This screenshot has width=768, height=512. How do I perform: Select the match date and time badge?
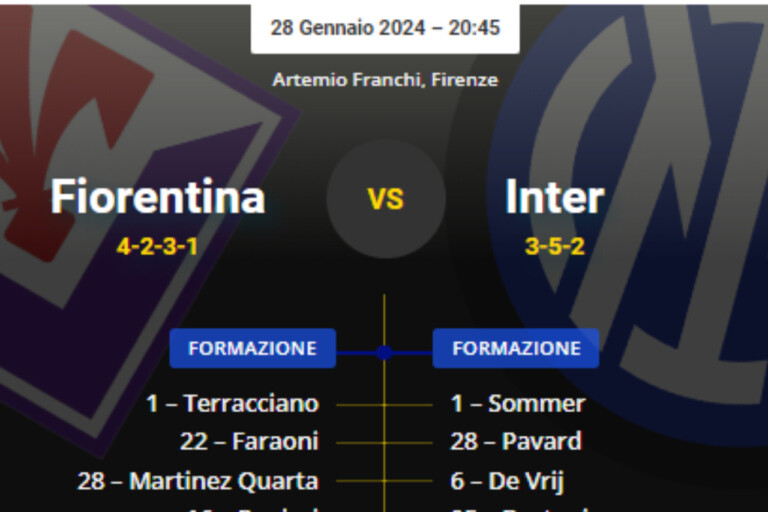(x=385, y=28)
